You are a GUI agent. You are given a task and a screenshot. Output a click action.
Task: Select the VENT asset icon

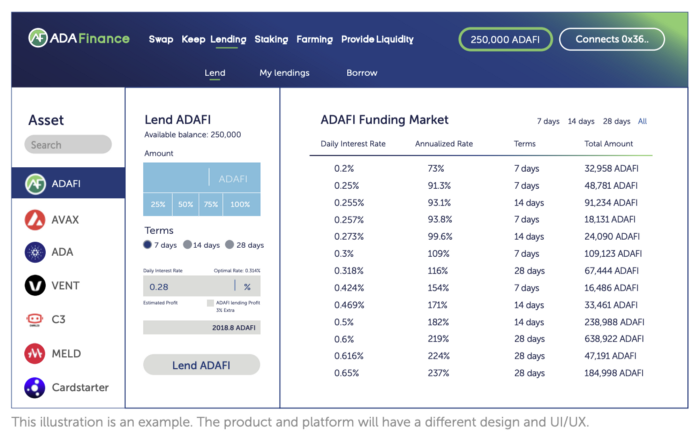tap(35, 286)
